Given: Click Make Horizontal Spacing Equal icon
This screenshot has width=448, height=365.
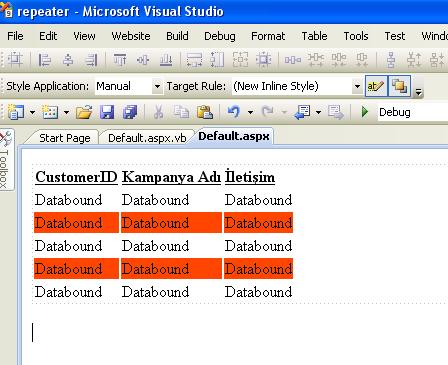Looking at the screenshot, I should (293, 60).
